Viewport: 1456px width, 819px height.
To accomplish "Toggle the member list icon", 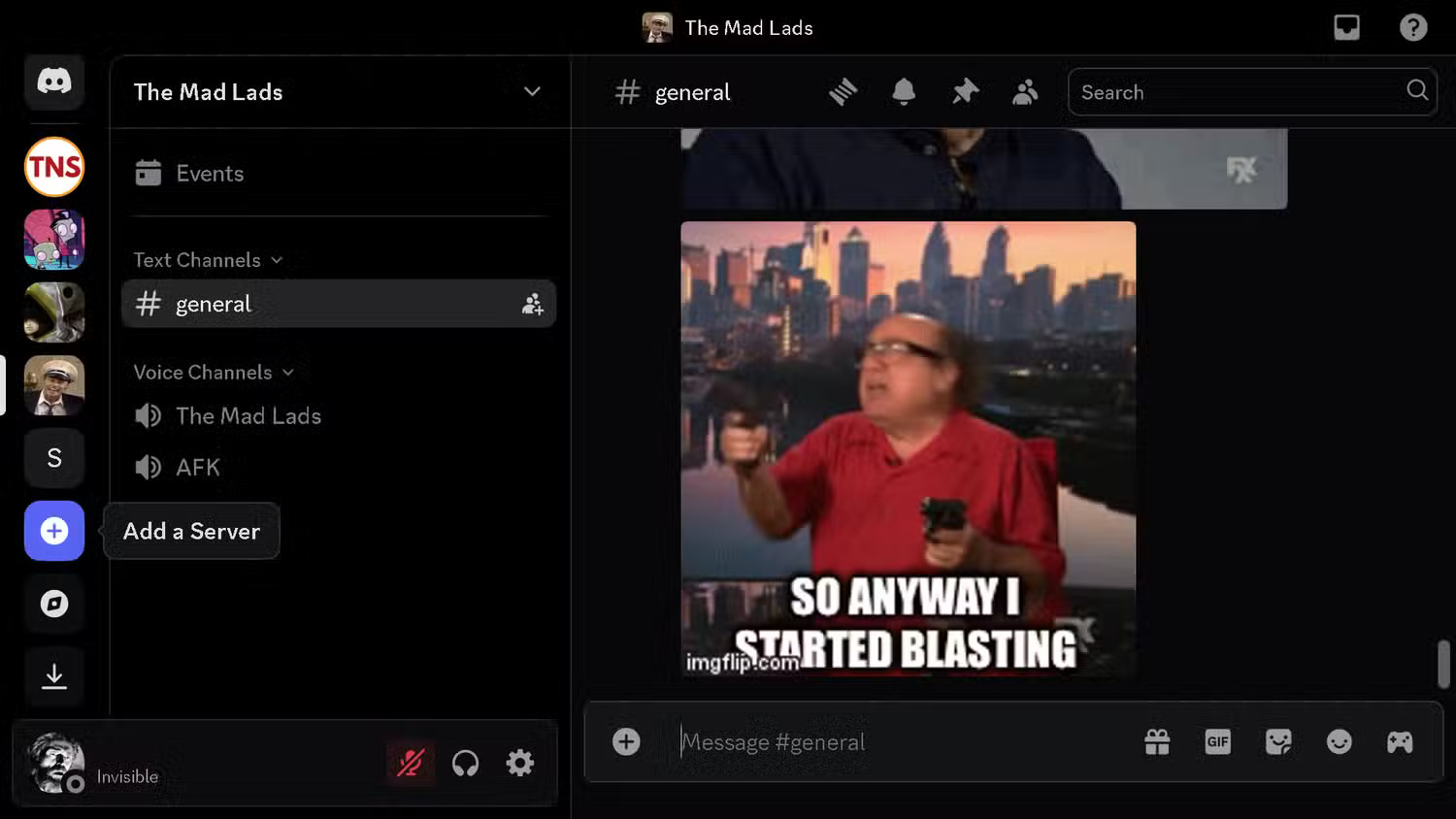I will [1025, 92].
